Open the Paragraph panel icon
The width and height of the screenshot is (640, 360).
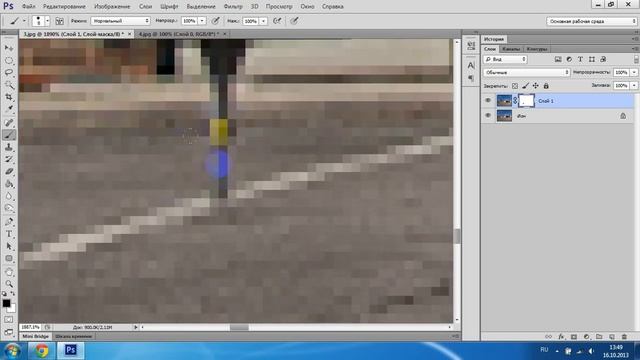[471, 78]
